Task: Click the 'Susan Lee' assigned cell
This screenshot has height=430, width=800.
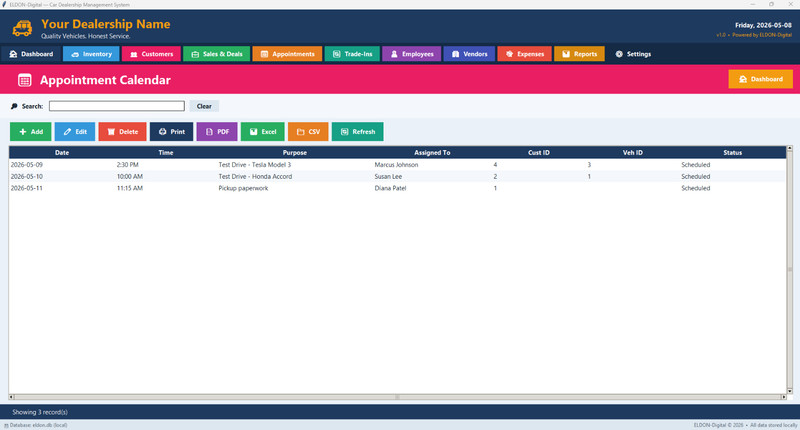Action: tap(388, 176)
